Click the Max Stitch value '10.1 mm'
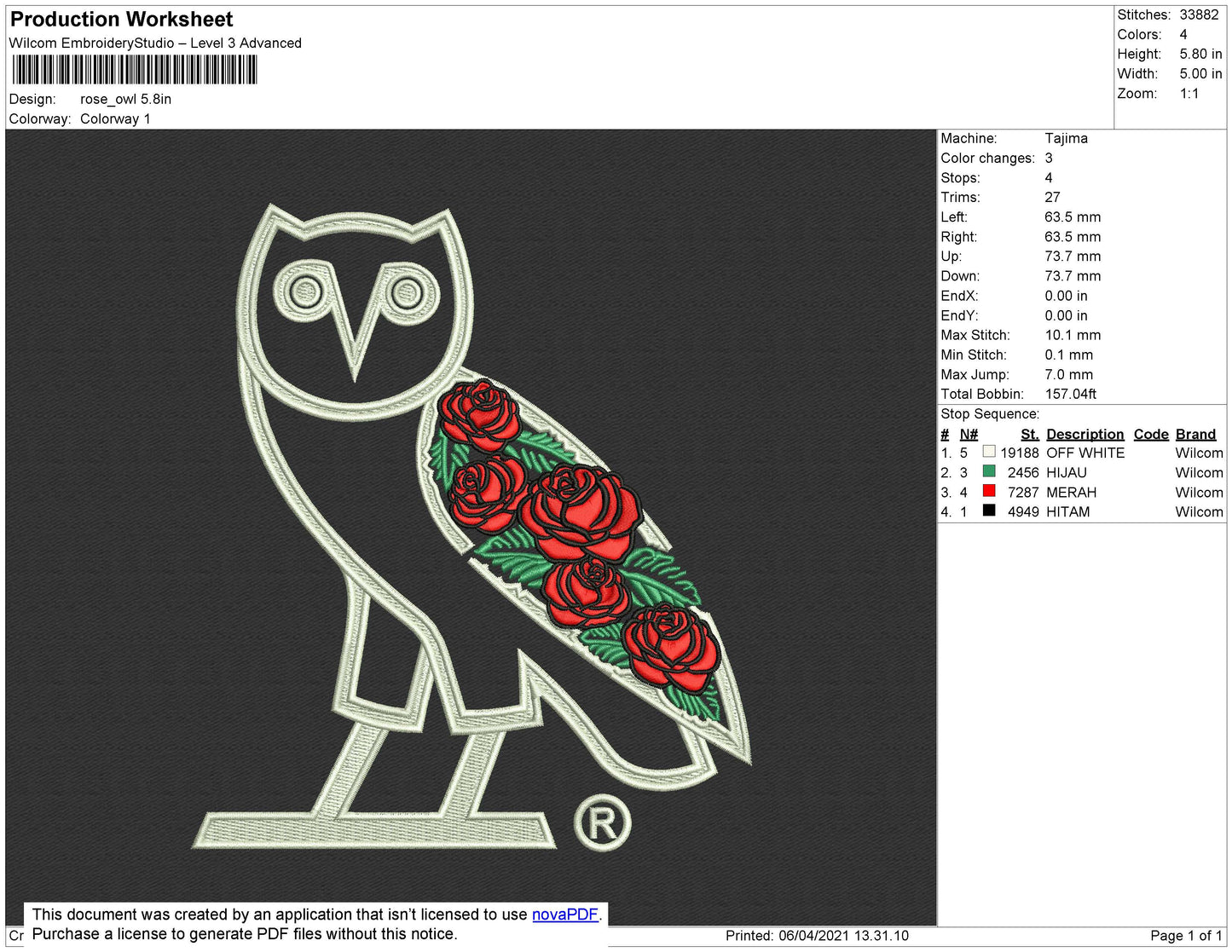This screenshot has height=952, width=1232. (1073, 335)
